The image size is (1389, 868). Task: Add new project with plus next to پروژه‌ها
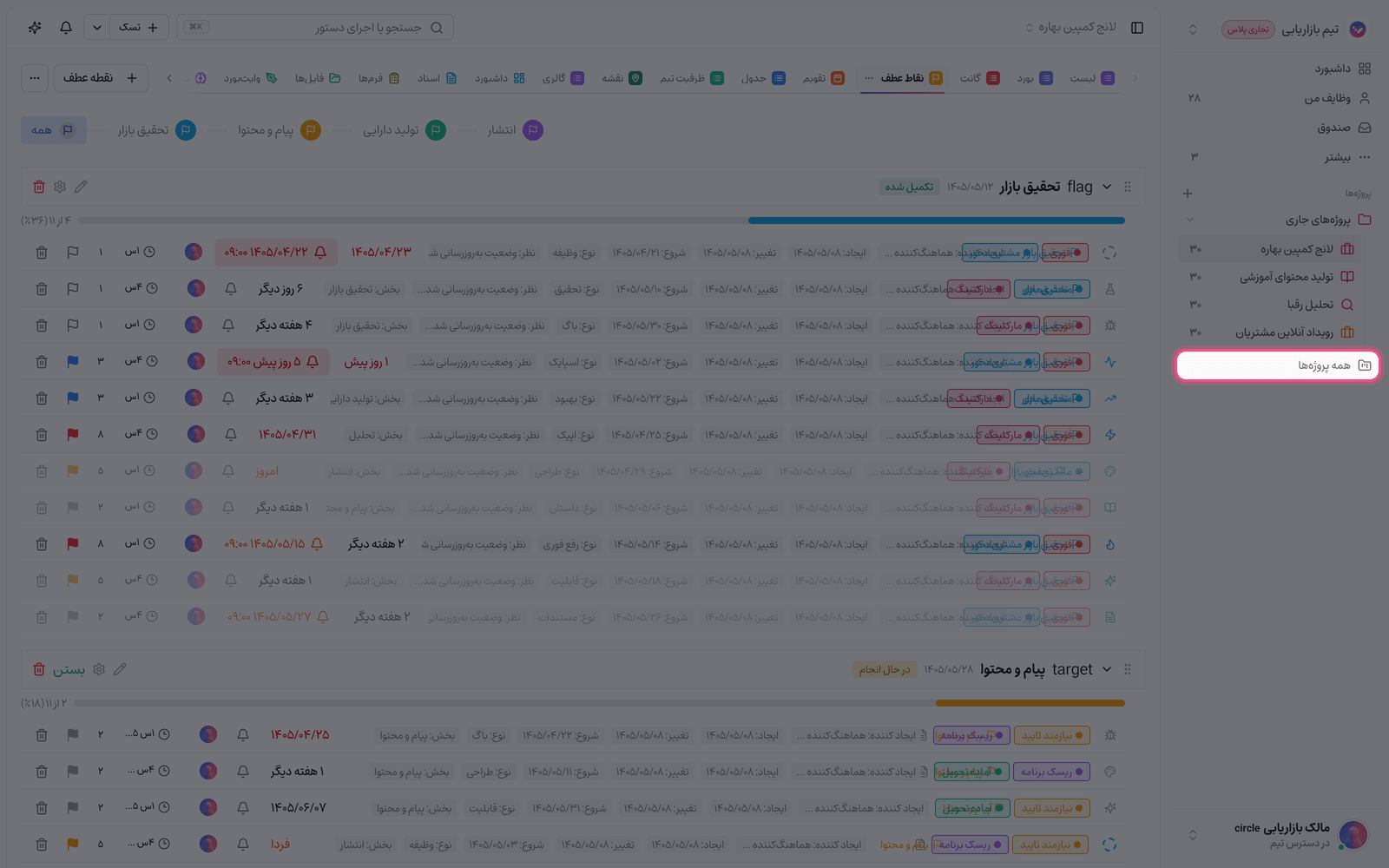coord(1188,194)
